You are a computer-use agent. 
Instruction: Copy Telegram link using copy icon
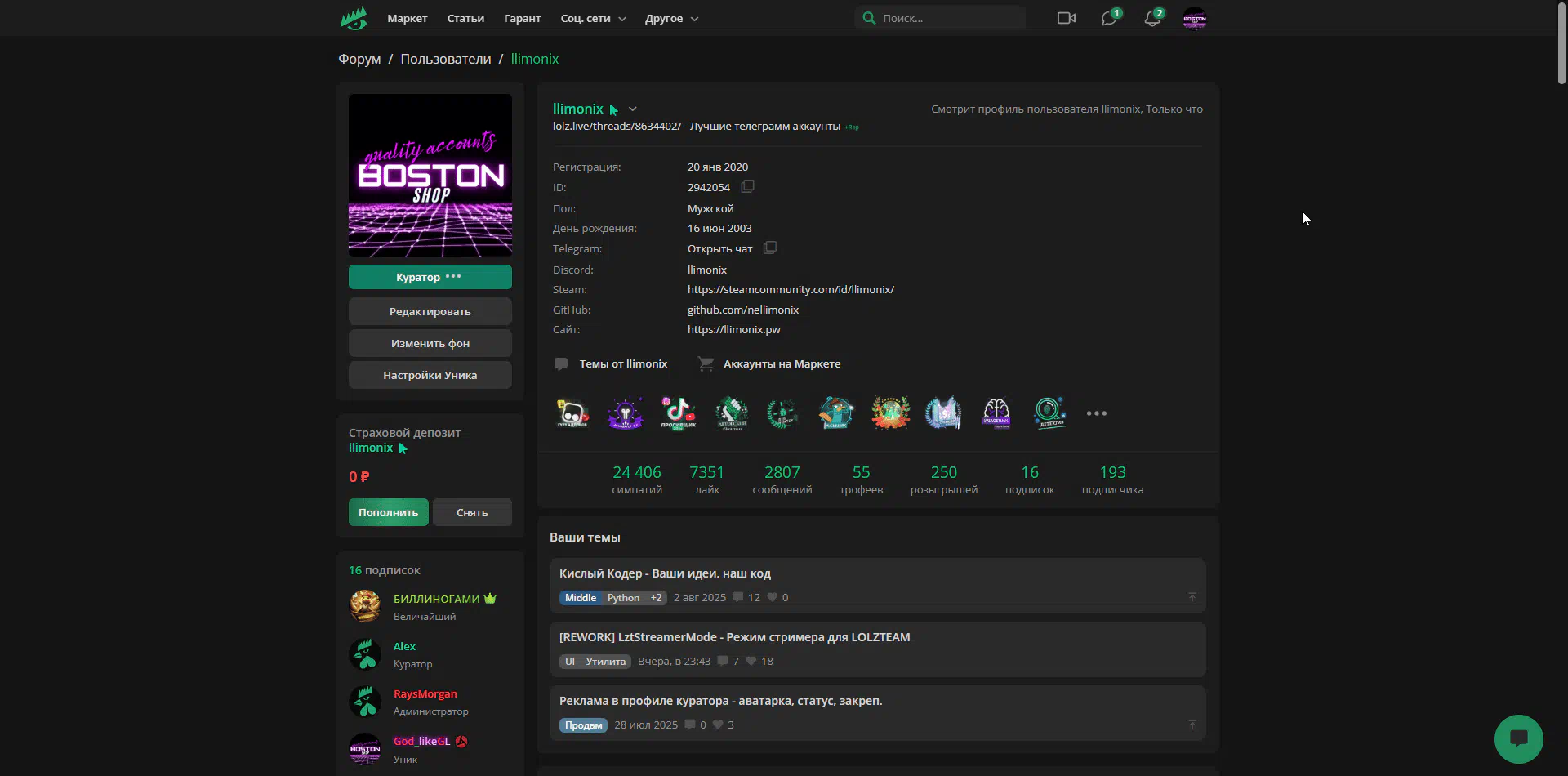tap(769, 248)
